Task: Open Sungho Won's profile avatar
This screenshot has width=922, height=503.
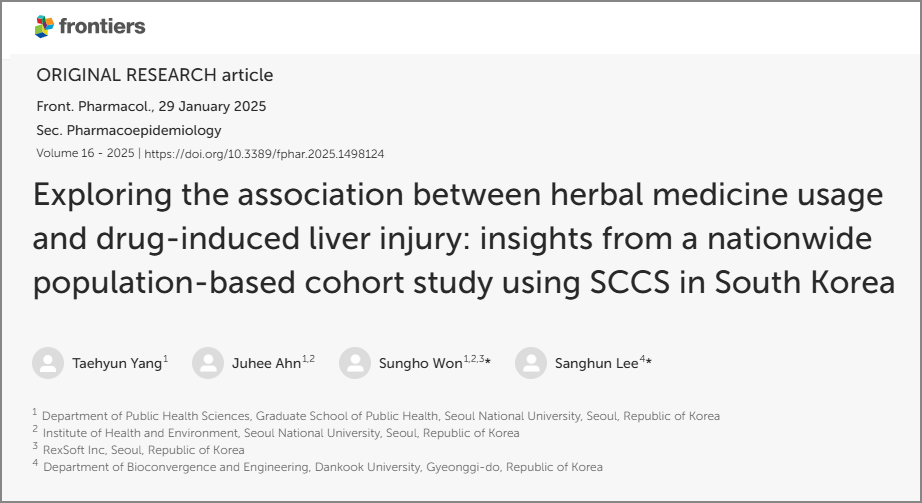Action: [355, 363]
